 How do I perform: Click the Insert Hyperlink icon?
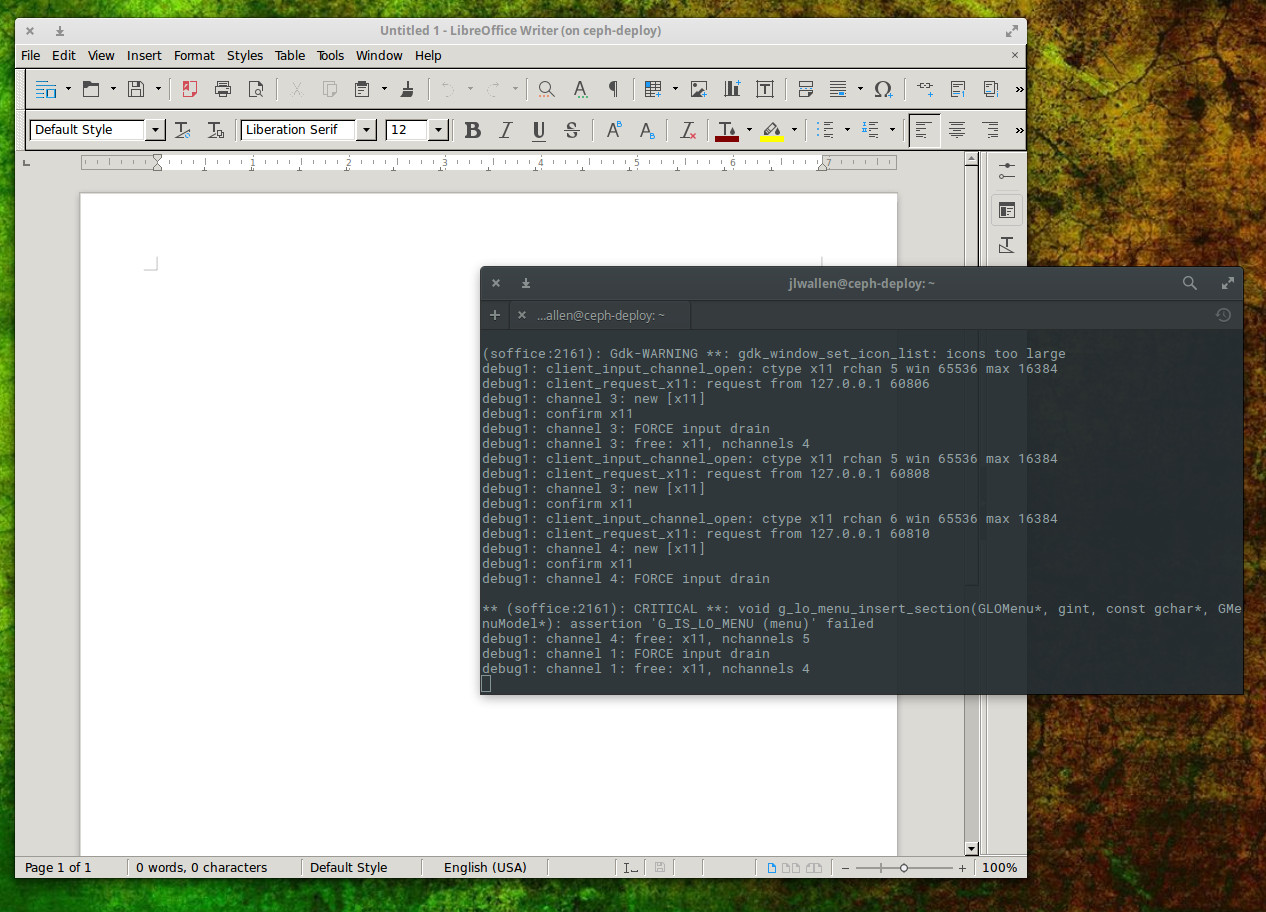click(925, 89)
